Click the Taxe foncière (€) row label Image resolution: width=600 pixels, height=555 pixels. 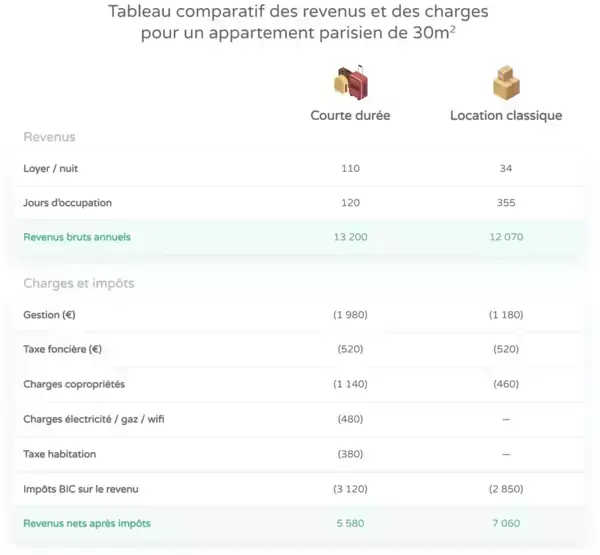[62, 350]
